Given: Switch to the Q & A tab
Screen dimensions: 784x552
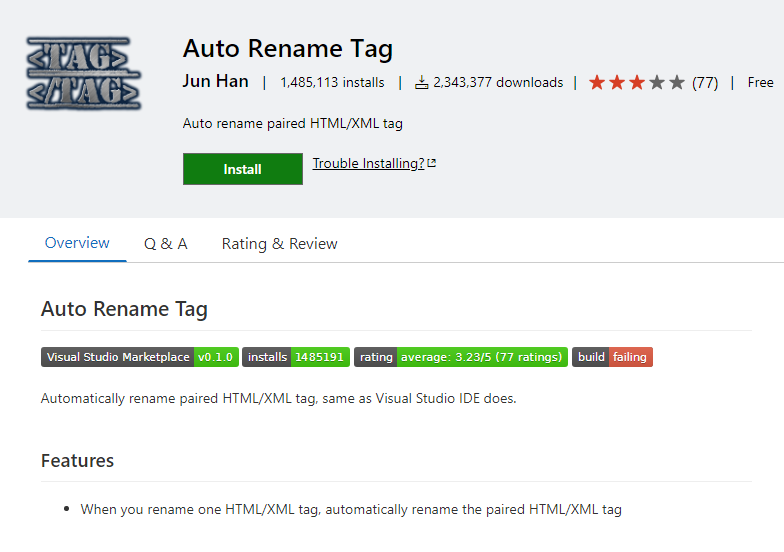Looking at the screenshot, I should [x=166, y=244].
